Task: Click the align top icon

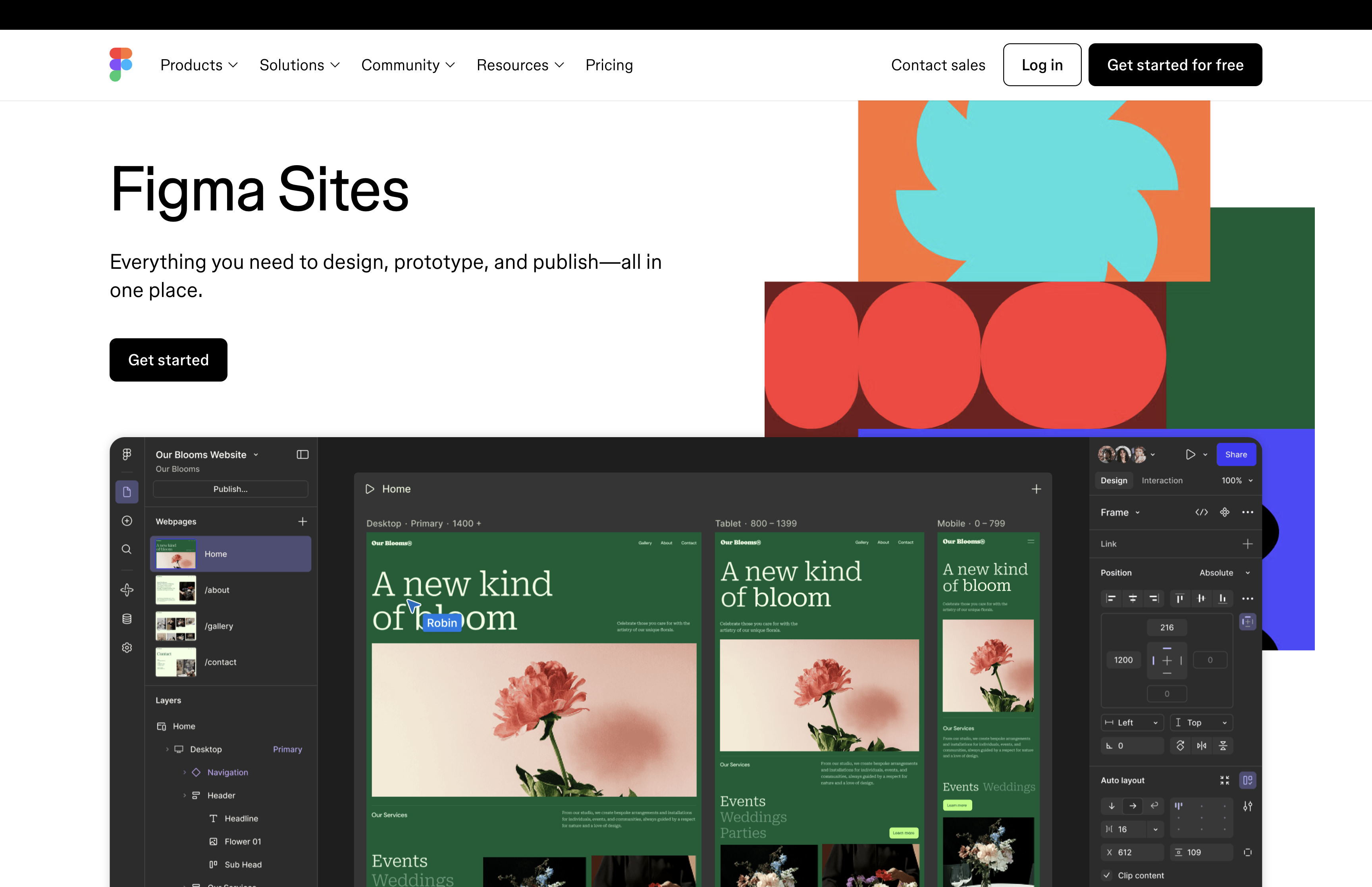Action: point(1180,598)
